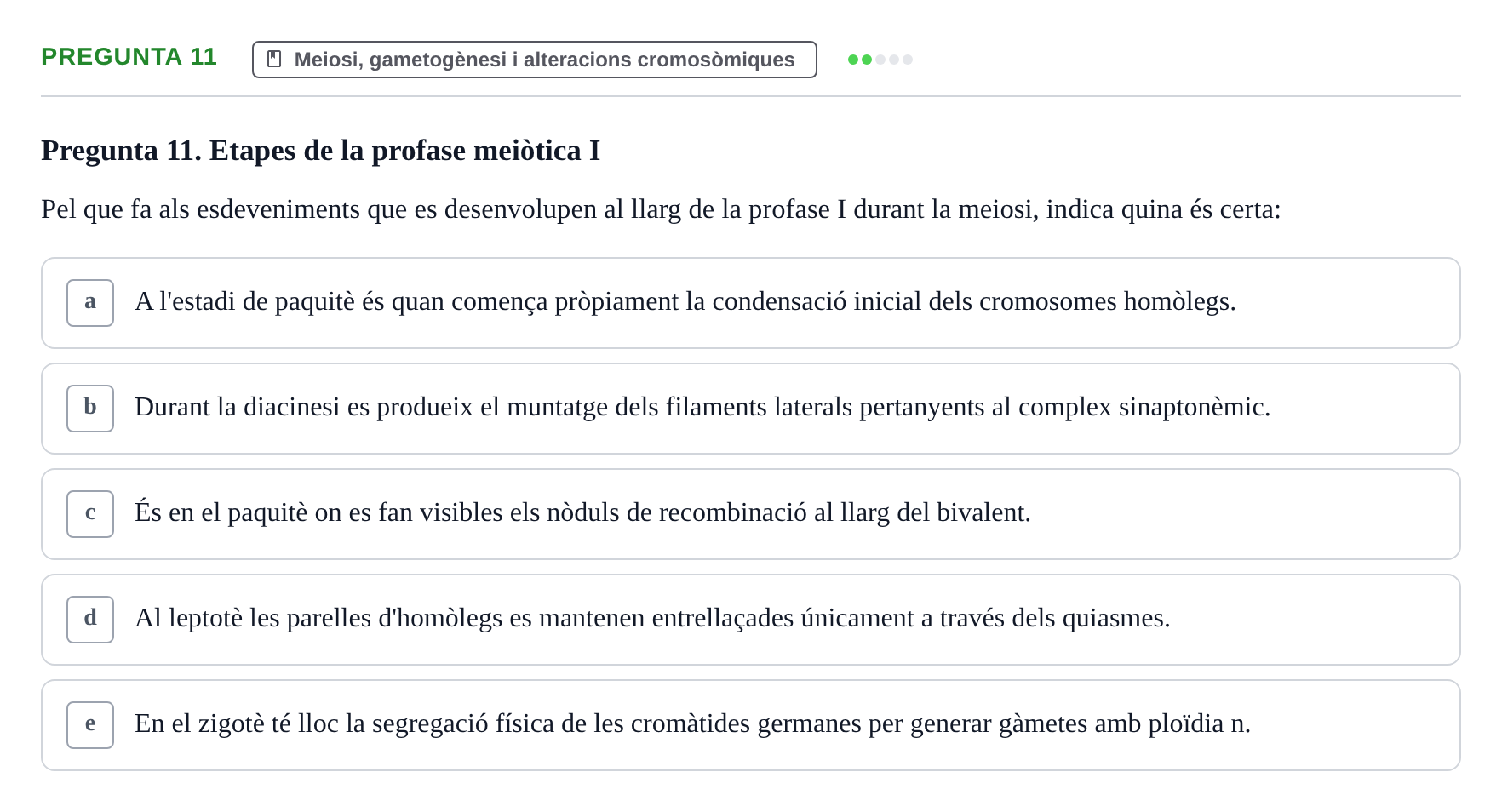The image size is (1502, 812).
Task: Click the question title Etapes de la profase
Action: tap(320, 151)
